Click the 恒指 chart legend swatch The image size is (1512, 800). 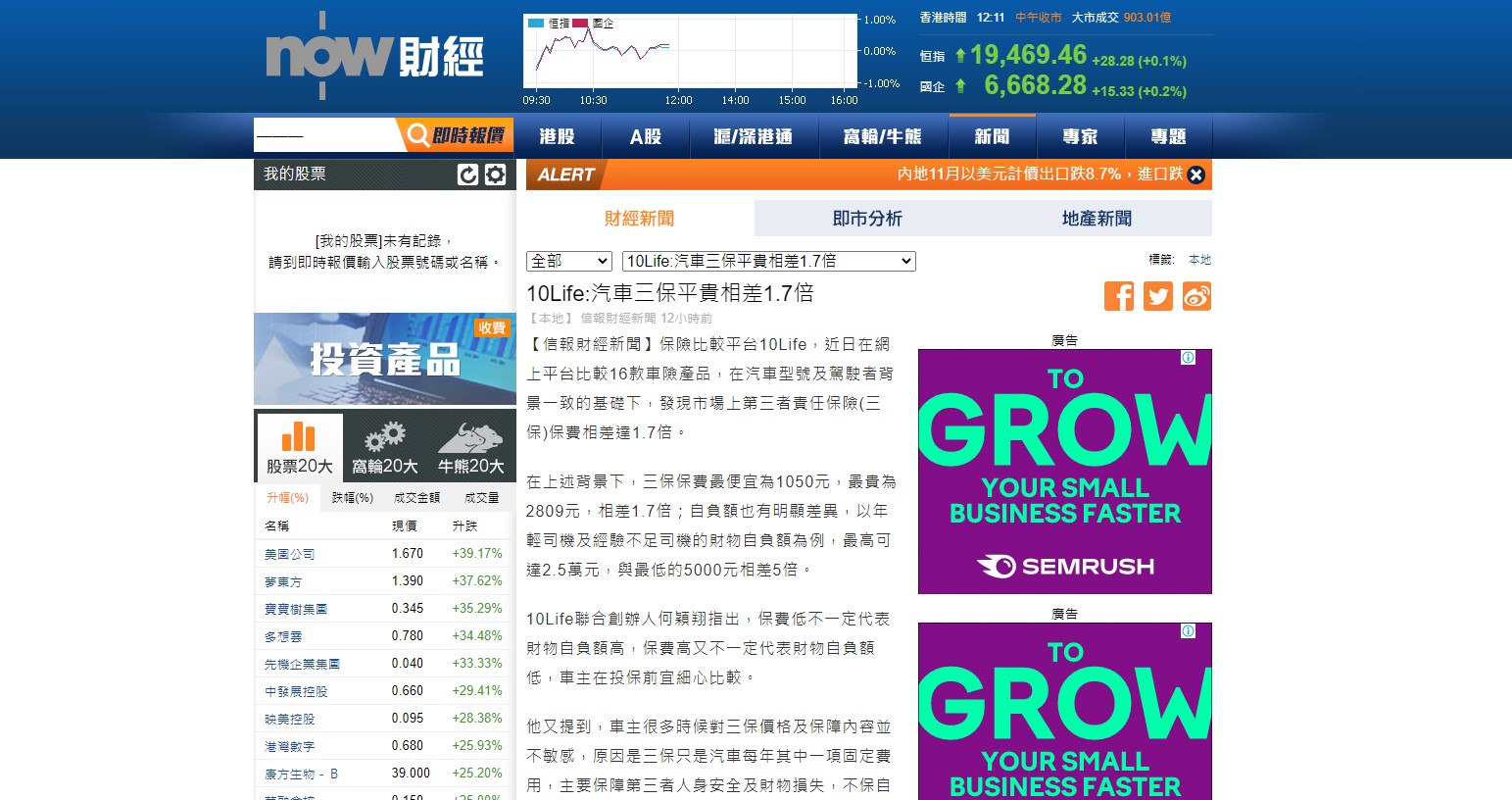point(537,24)
